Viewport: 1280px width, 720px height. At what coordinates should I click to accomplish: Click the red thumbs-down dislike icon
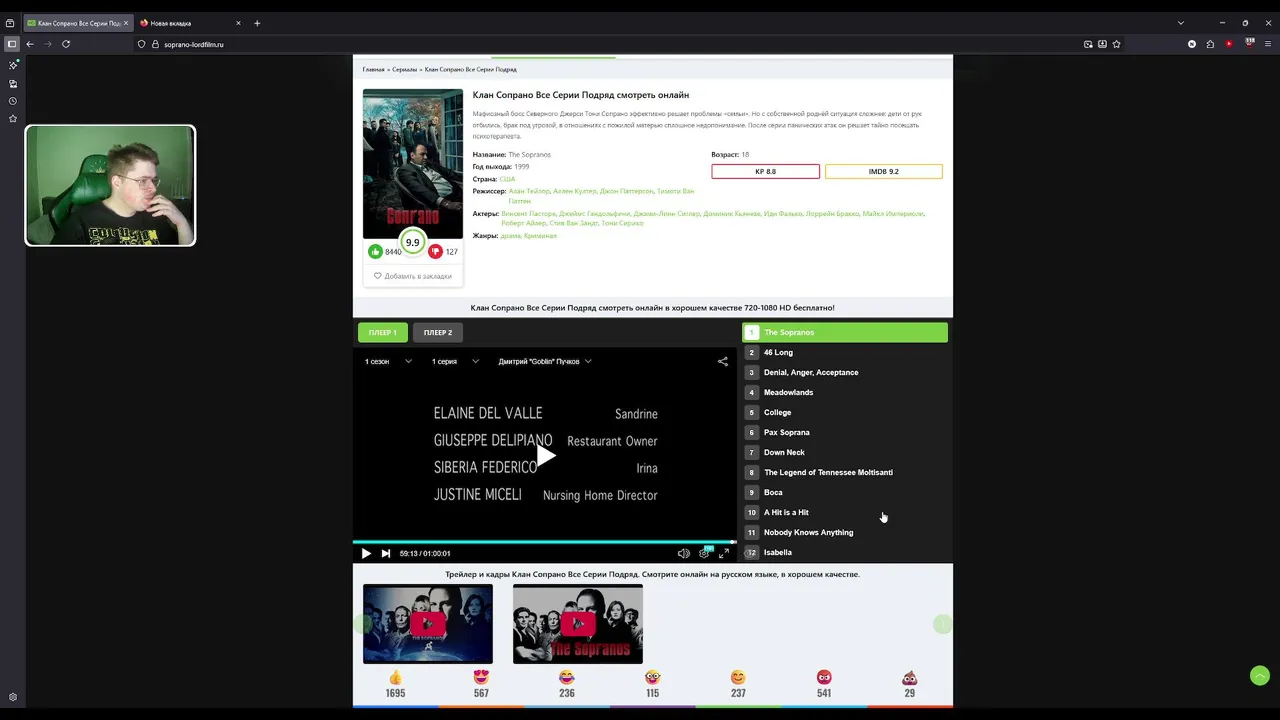pos(435,252)
